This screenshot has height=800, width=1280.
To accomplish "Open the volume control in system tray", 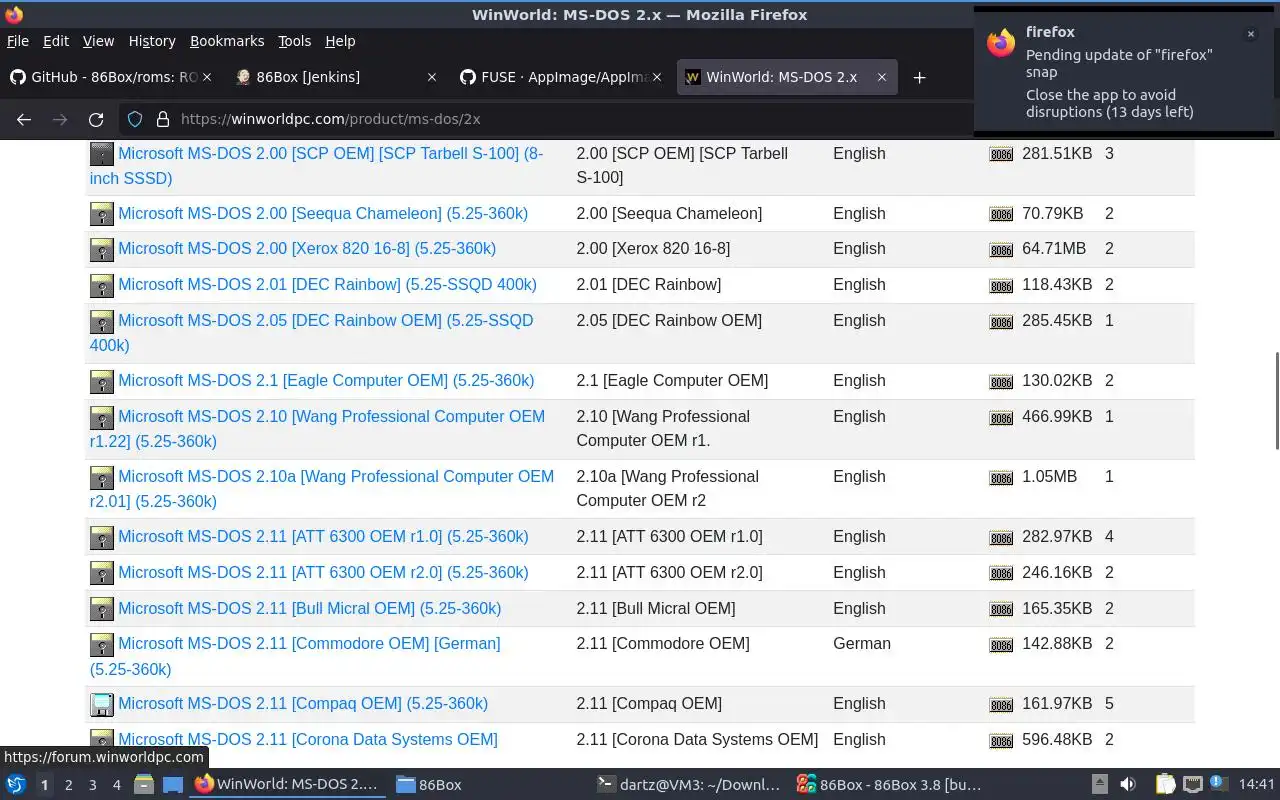I will point(1127,785).
